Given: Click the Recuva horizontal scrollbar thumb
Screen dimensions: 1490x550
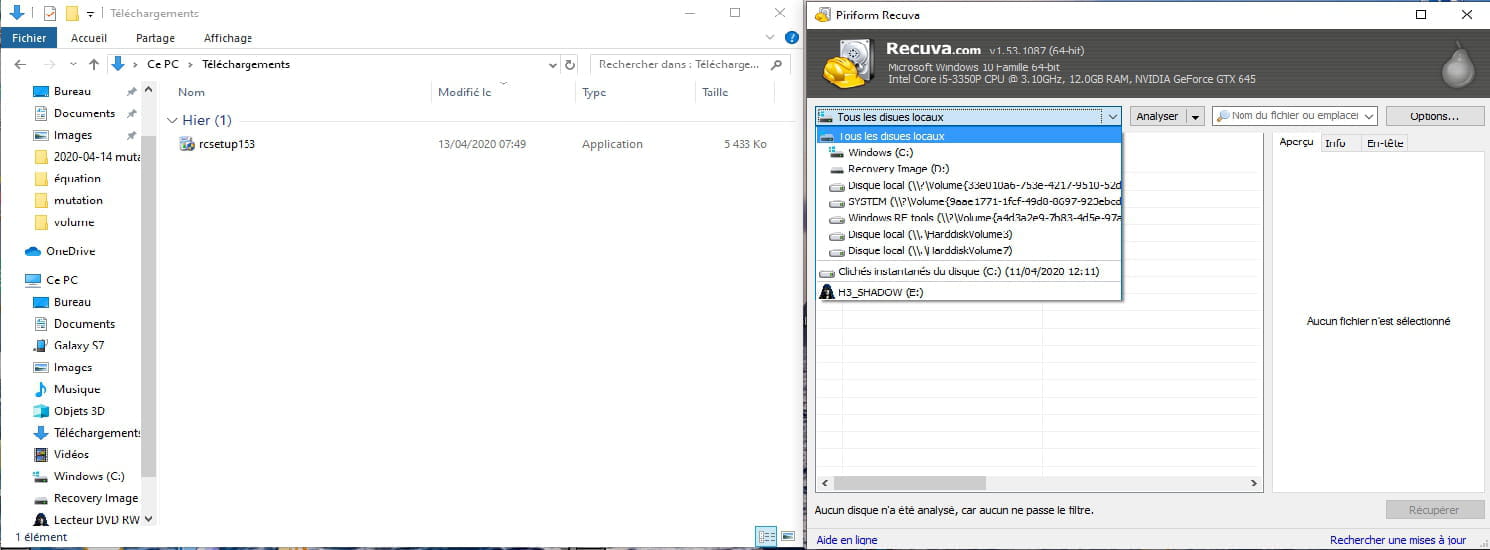Looking at the screenshot, I should [909, 483].
